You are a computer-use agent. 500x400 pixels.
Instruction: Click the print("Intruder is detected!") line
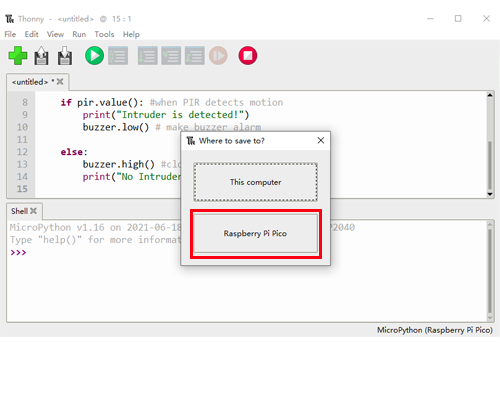tap(166, 115)
